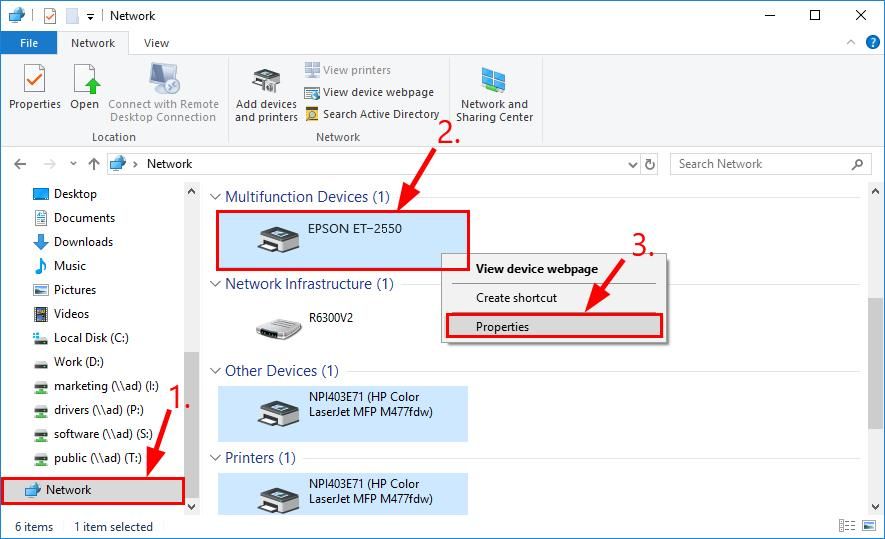Viewport: 885px width, 539px height.
Task: Navigate up one level with up arrow
Action: pos(94,164)
